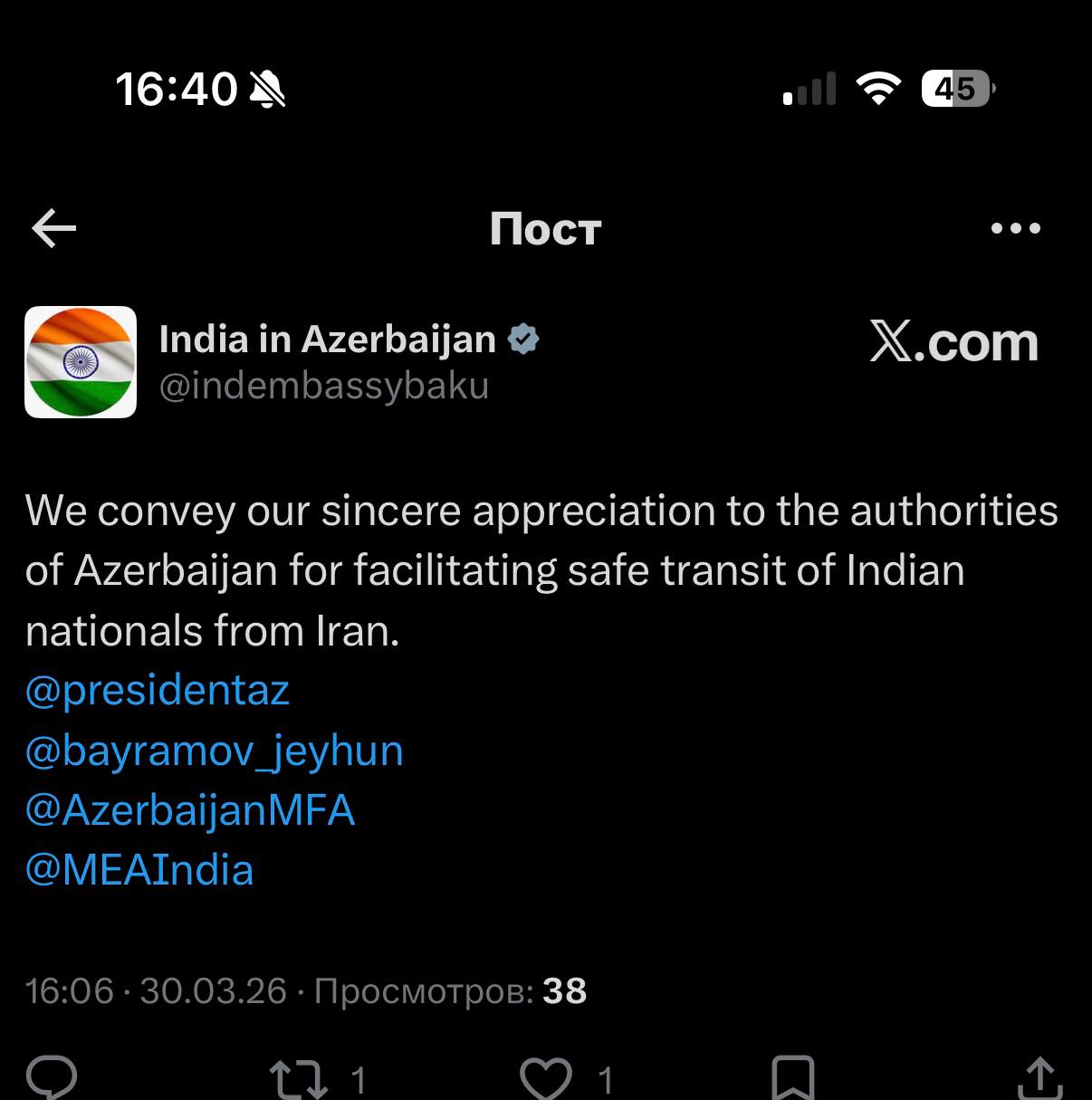Open the three-dot more options menu

[x=1016, y=228]
